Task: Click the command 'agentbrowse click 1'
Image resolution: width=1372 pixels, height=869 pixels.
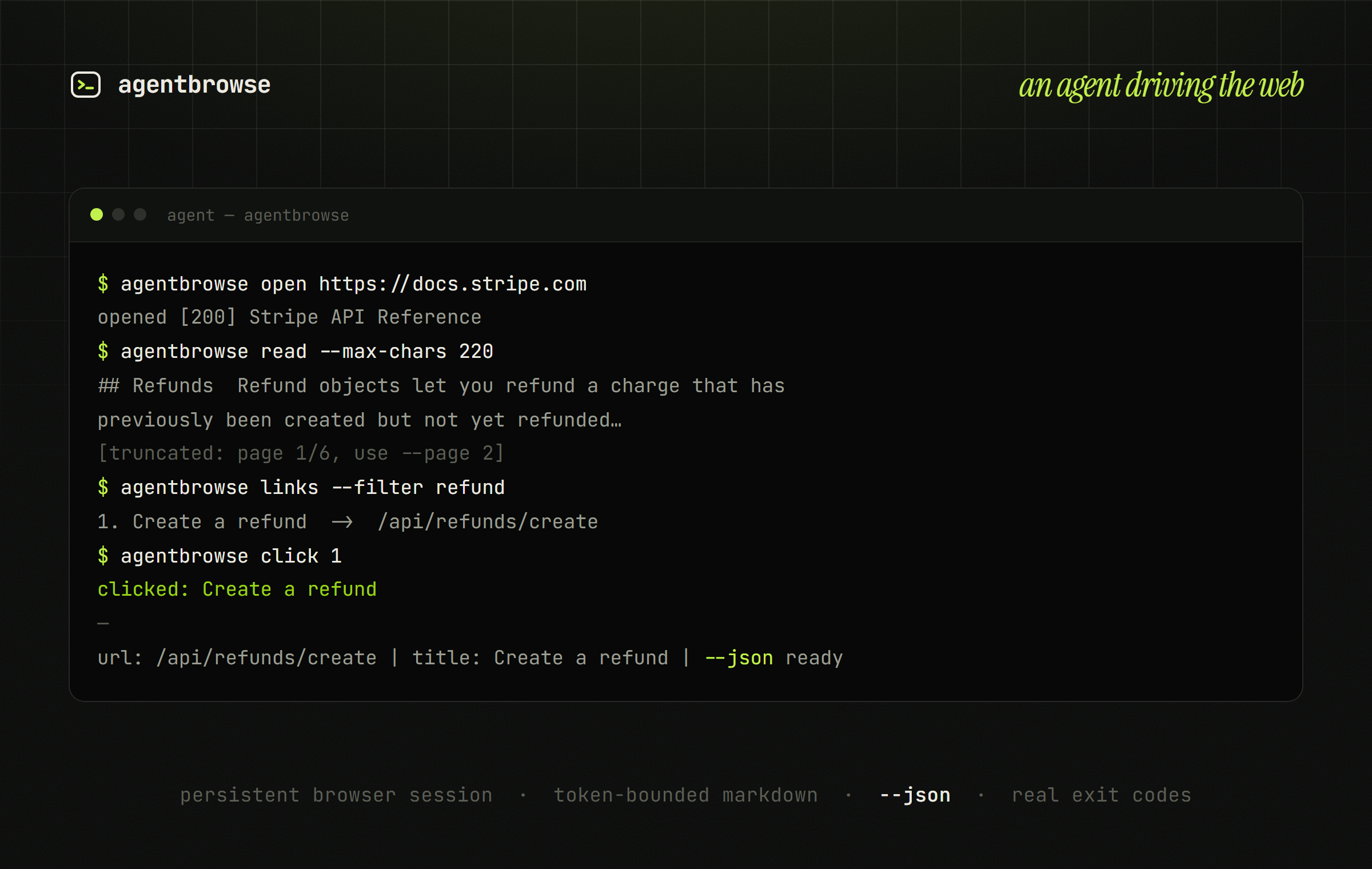Action: (x=231, y=556)
